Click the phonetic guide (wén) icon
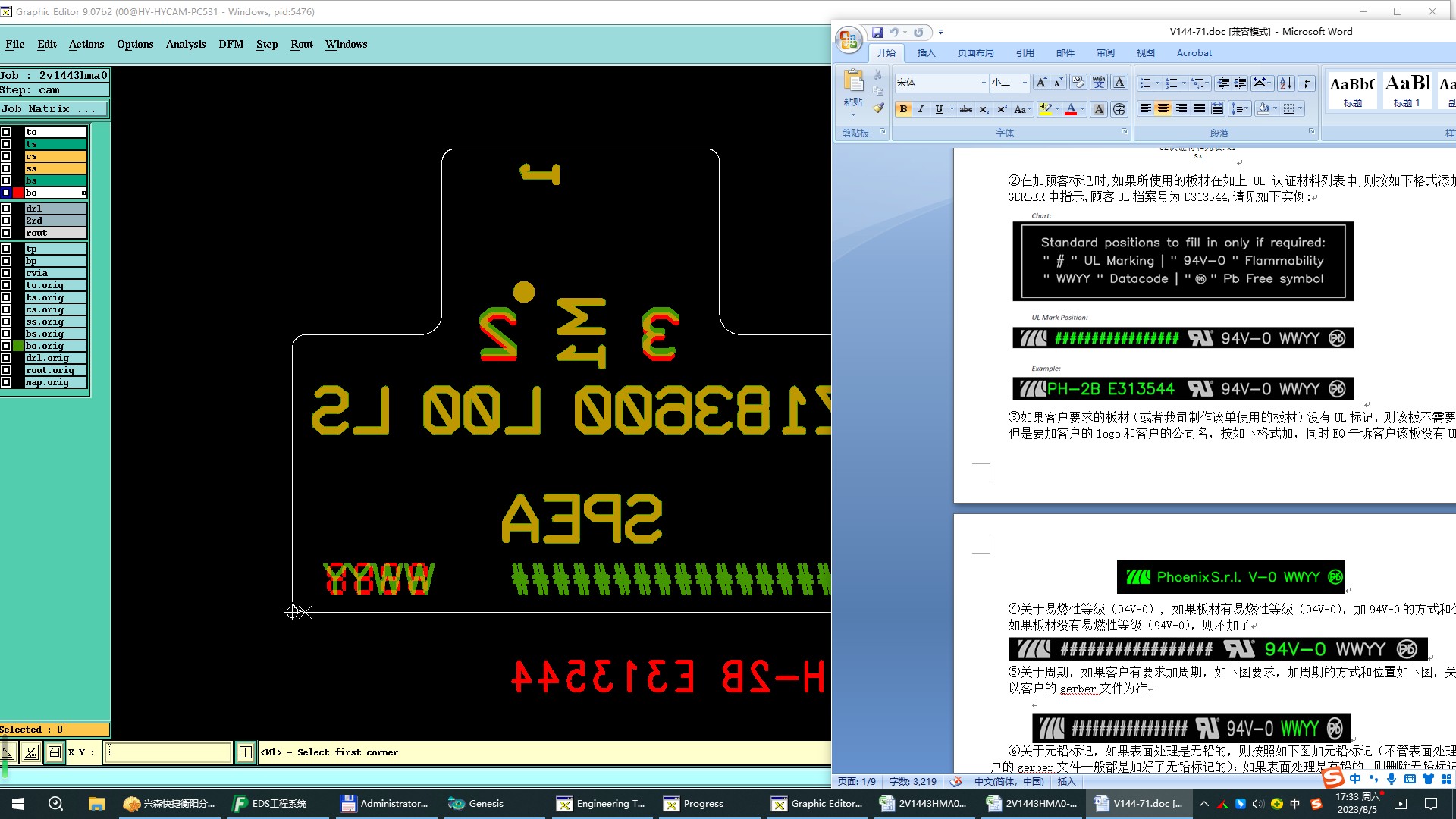Image resolution: width=1456 pixels, height=819 pixels. tap(1099, 83)
